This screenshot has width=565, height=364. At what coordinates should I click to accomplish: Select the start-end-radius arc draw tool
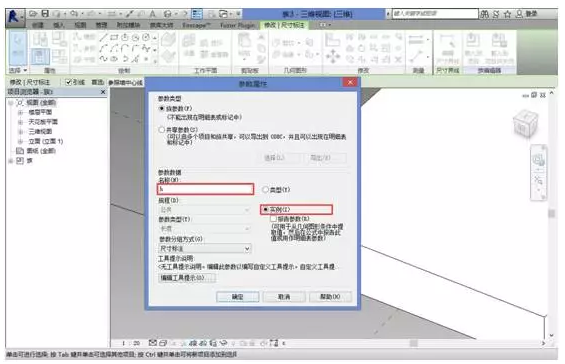coord(104,48)
